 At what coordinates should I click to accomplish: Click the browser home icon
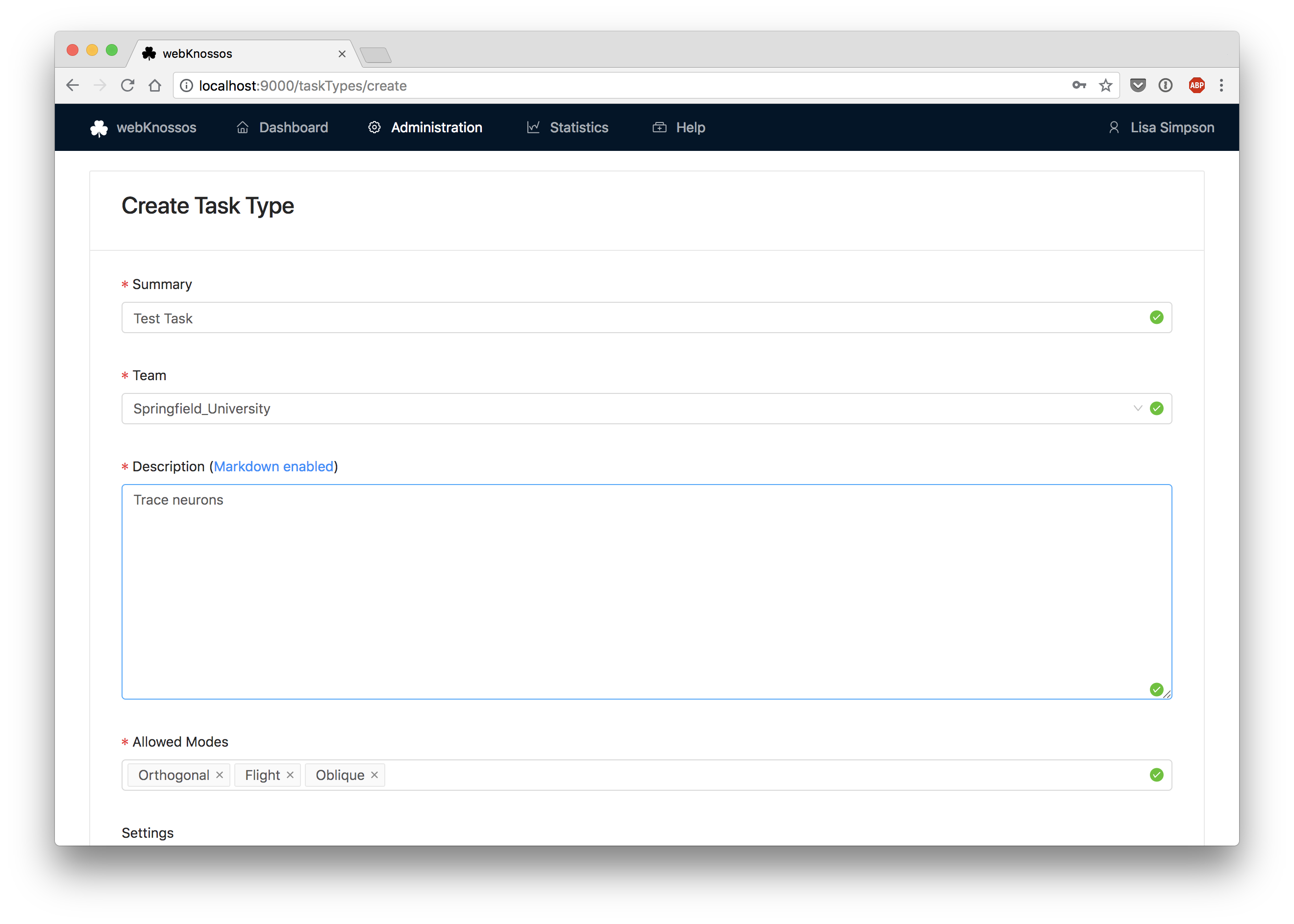point(155,85)
